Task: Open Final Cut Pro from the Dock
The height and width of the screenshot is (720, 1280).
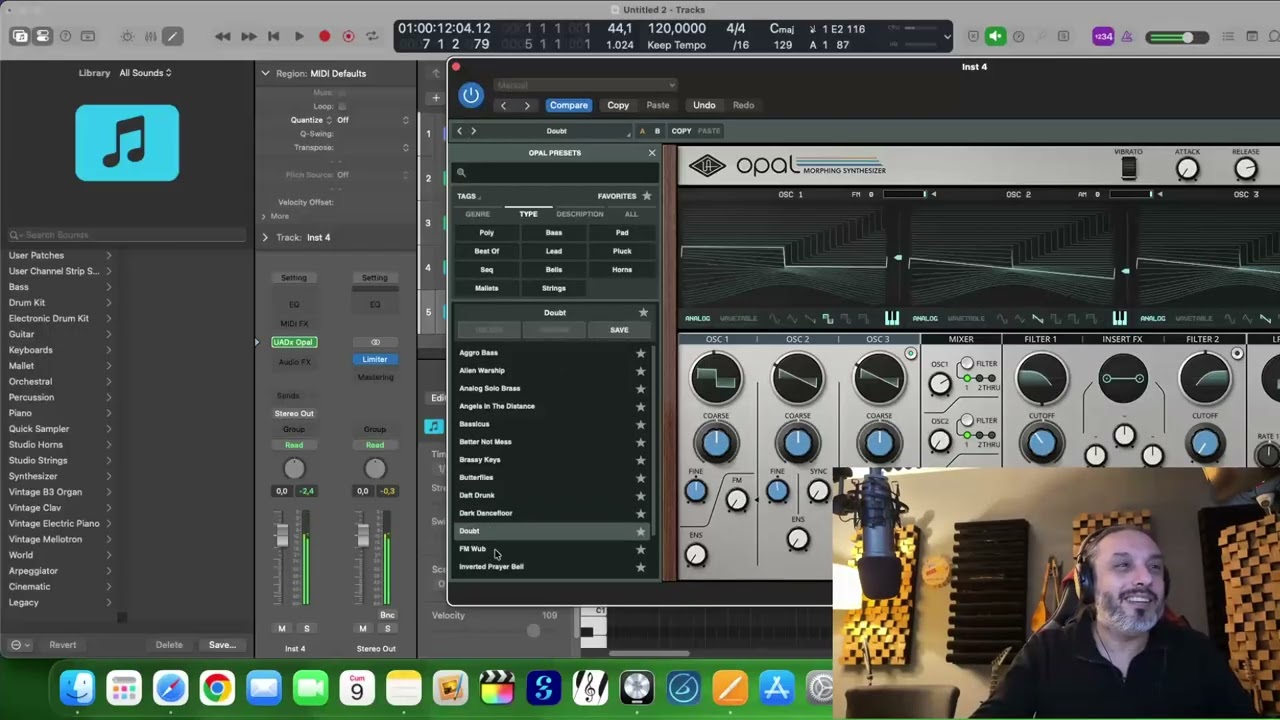Action: click(x=497, y=688)
